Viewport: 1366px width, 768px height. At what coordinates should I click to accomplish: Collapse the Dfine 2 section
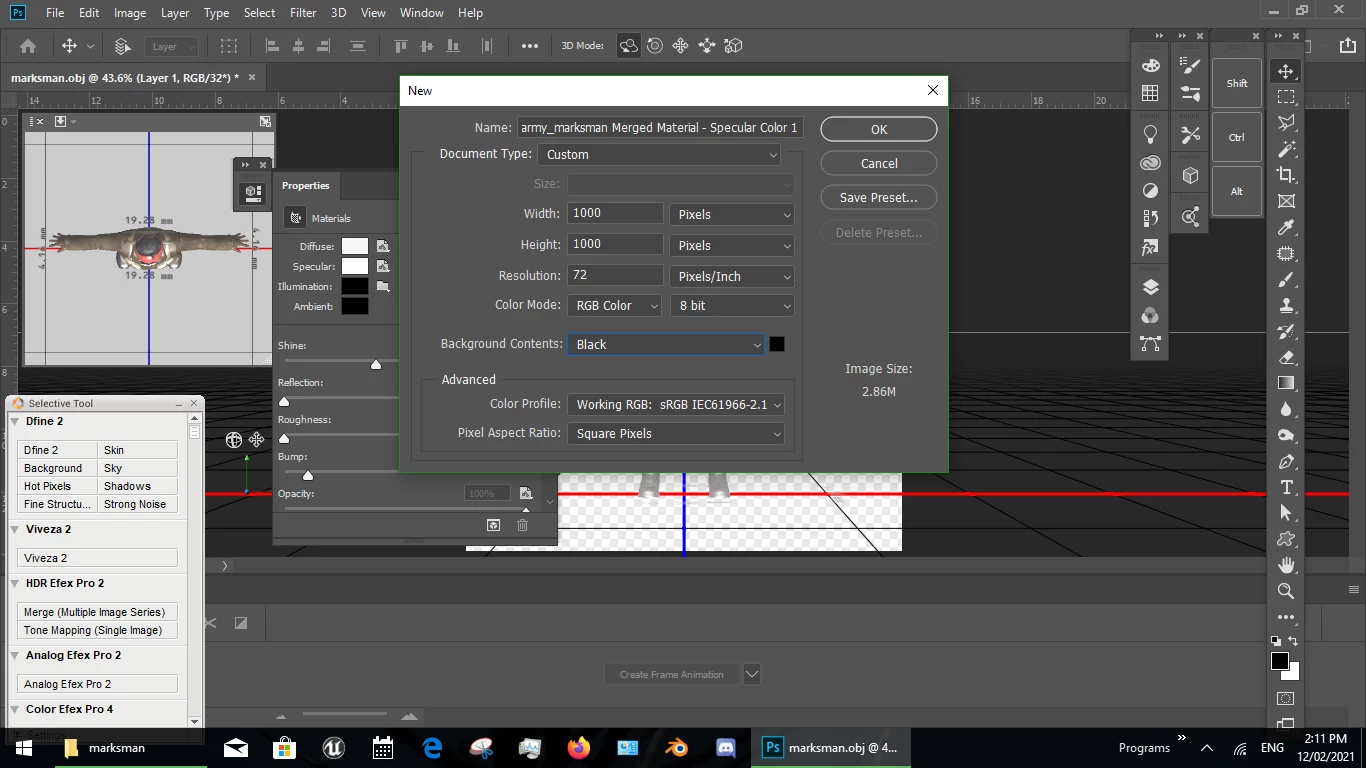[x=15, y=421]
